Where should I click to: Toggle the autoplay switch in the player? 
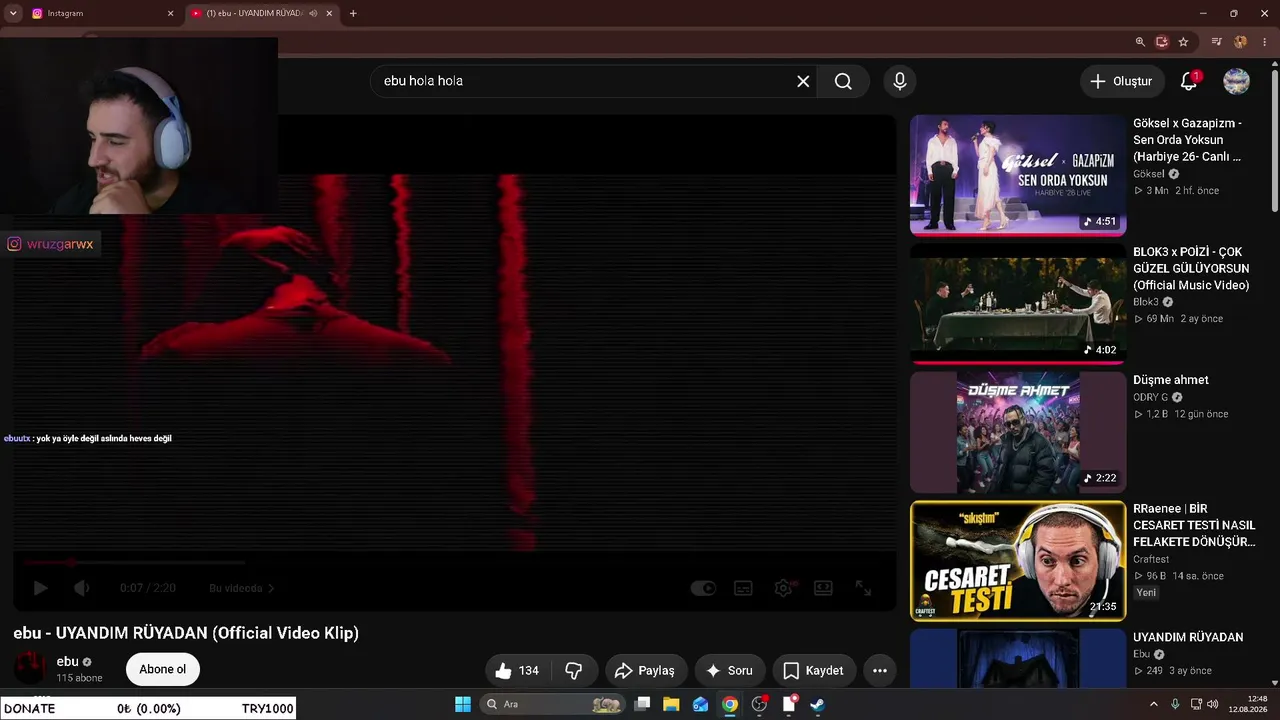pyautogui.click(x=704, y=588)
